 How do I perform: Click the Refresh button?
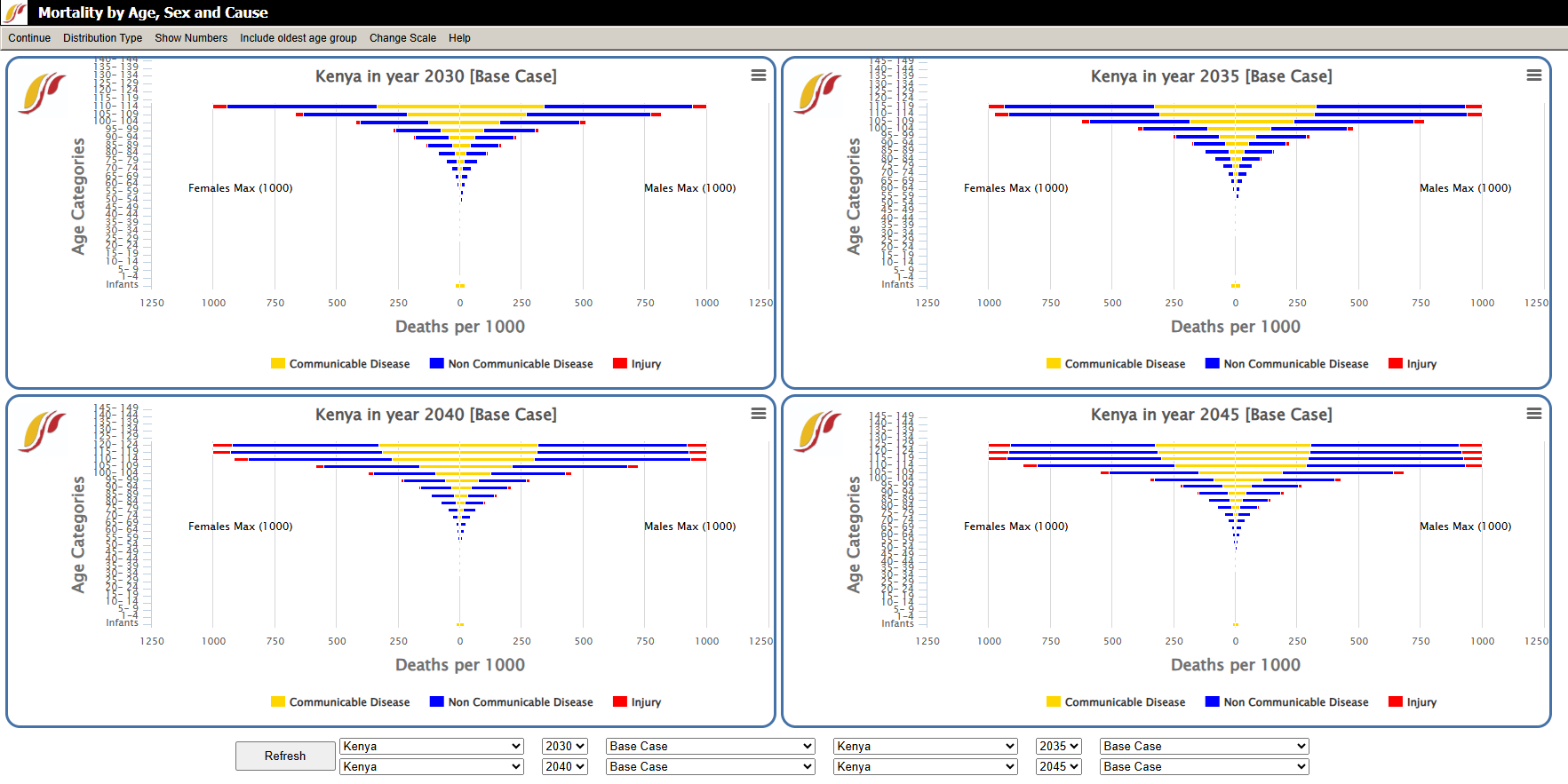pyautogui.click(x=285, y=756)
